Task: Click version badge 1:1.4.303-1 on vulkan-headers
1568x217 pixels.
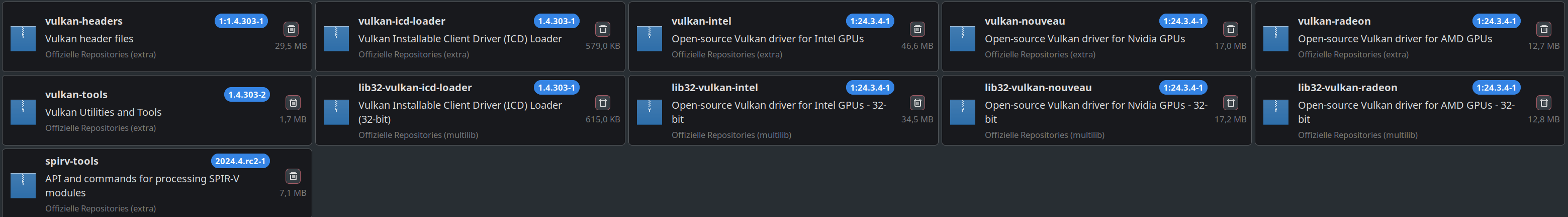Action: 241,21
